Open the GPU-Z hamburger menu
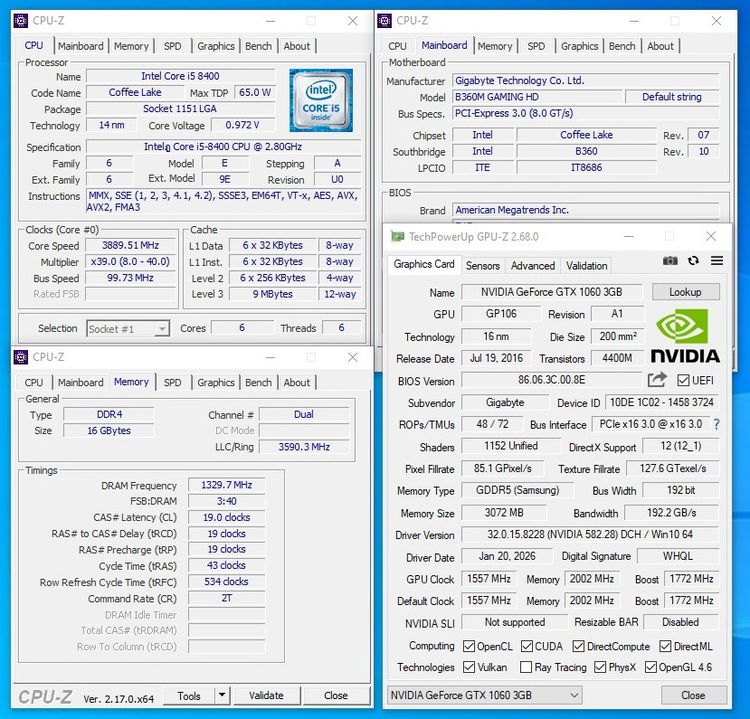The height and width of the screenshot is (719, 750). (717, 261)
